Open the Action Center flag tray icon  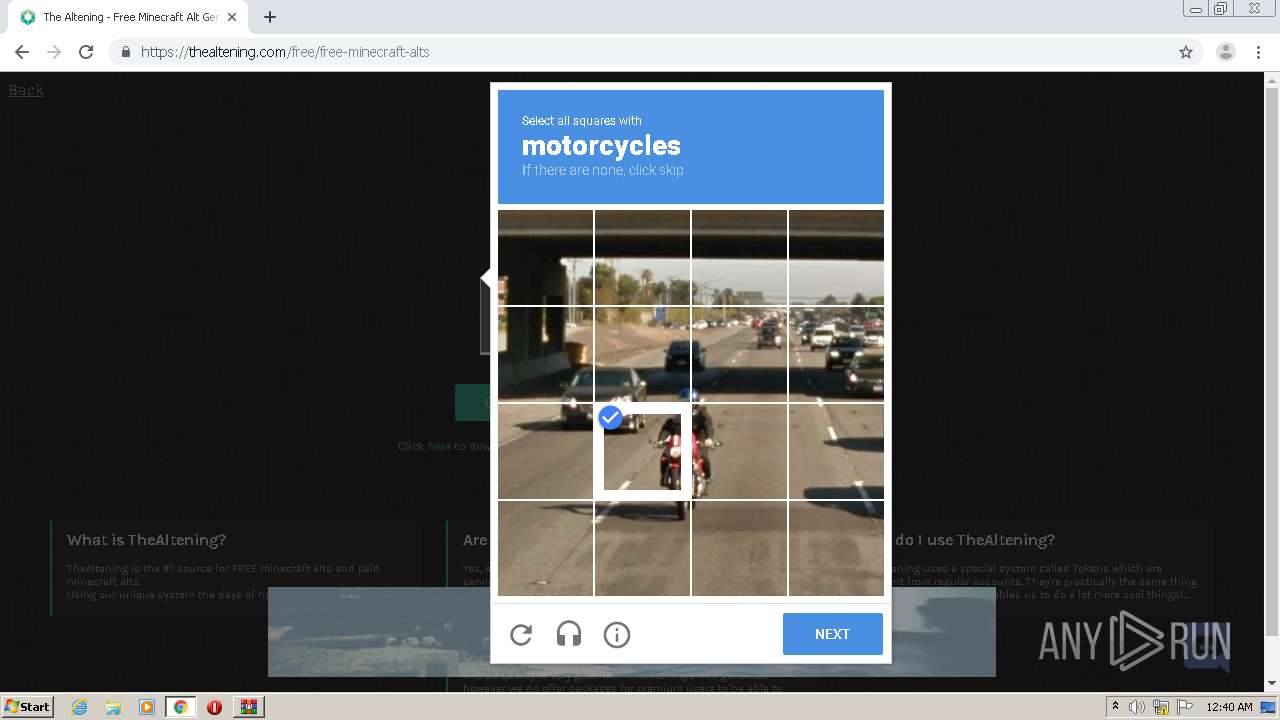[x=1184, y=707]
